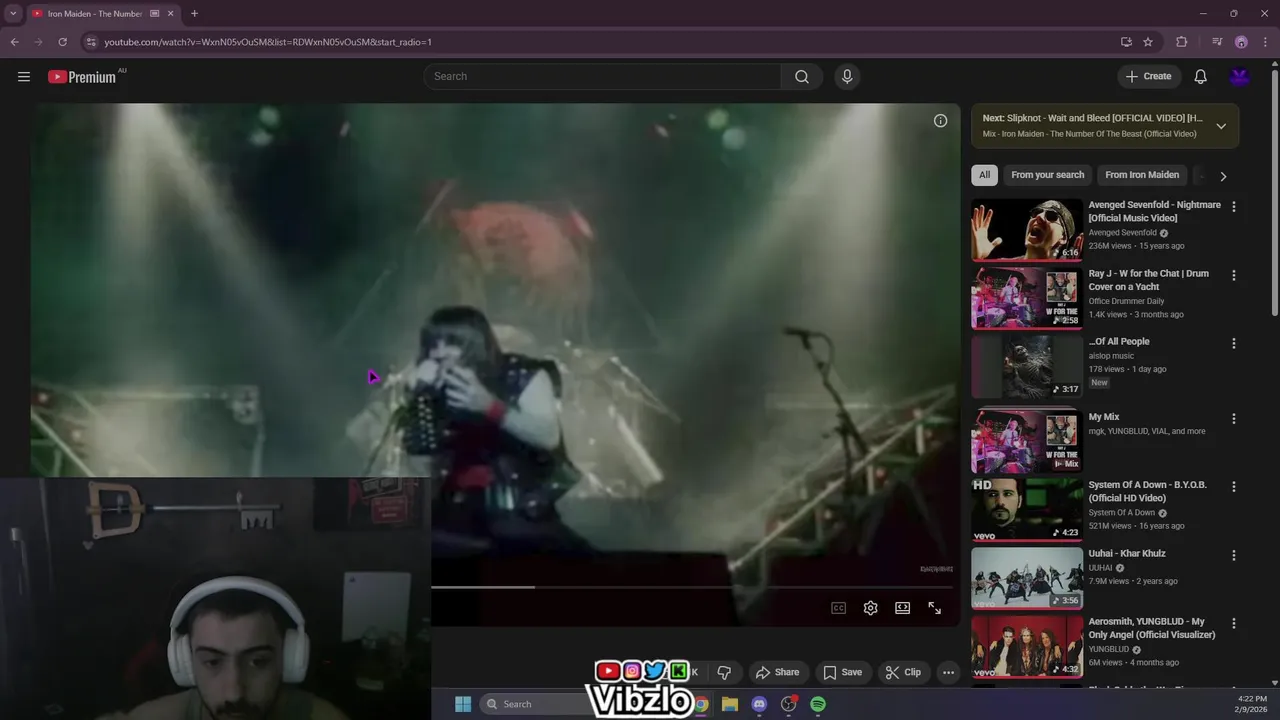Open Spotify from taskbar
Screen dimensions: 1280x720
point(818,704)
